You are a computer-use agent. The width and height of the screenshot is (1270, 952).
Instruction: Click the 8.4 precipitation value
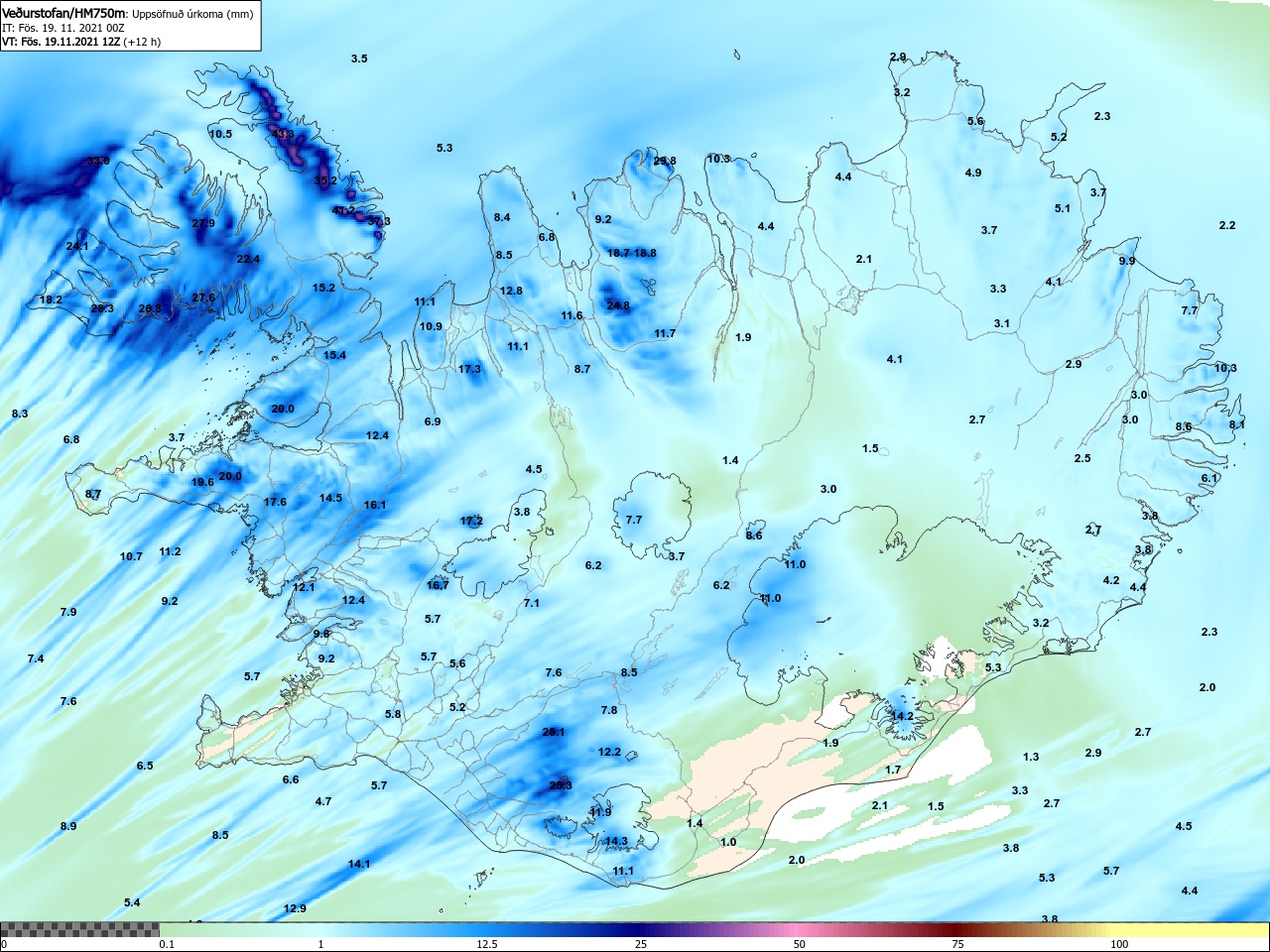tap(502, 217)
